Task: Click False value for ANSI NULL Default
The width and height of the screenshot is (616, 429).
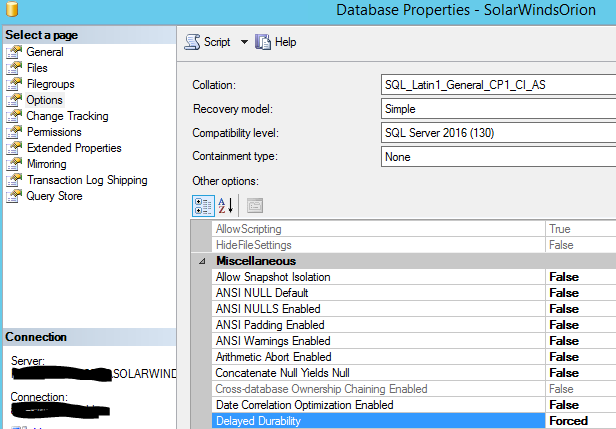Action: [564, 293]
